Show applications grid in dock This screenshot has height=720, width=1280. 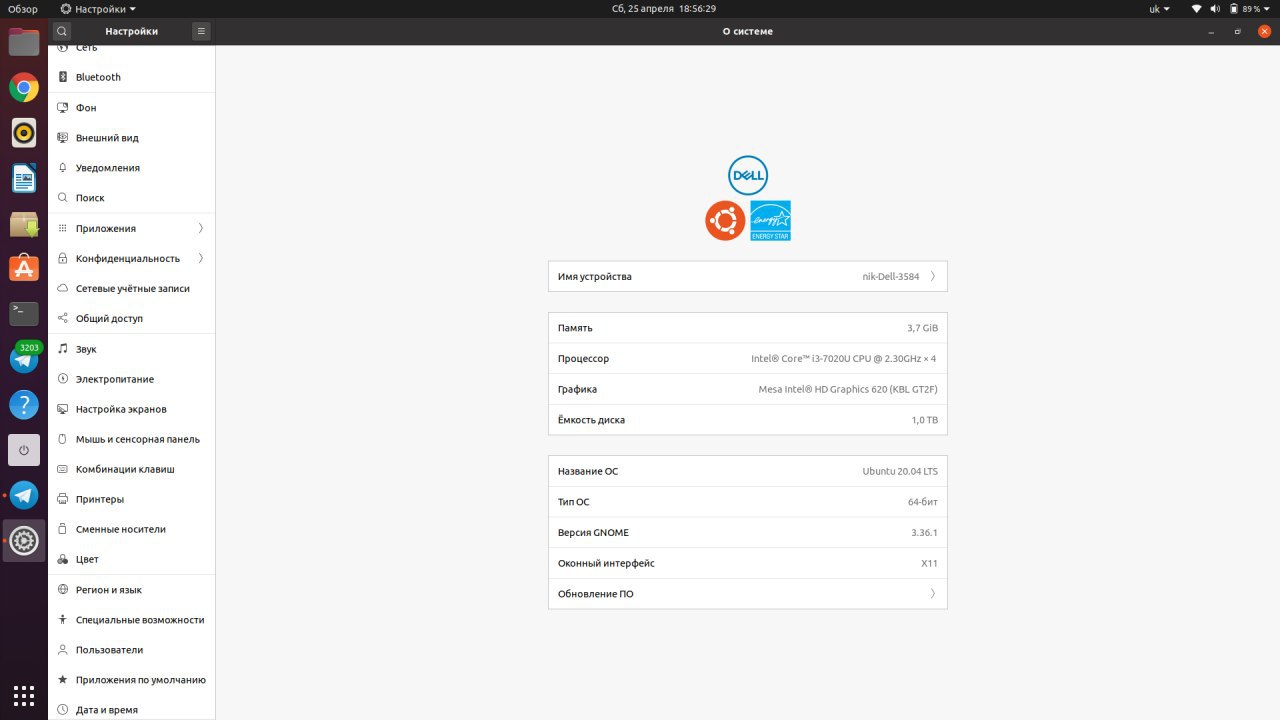(x=24, y=695)
